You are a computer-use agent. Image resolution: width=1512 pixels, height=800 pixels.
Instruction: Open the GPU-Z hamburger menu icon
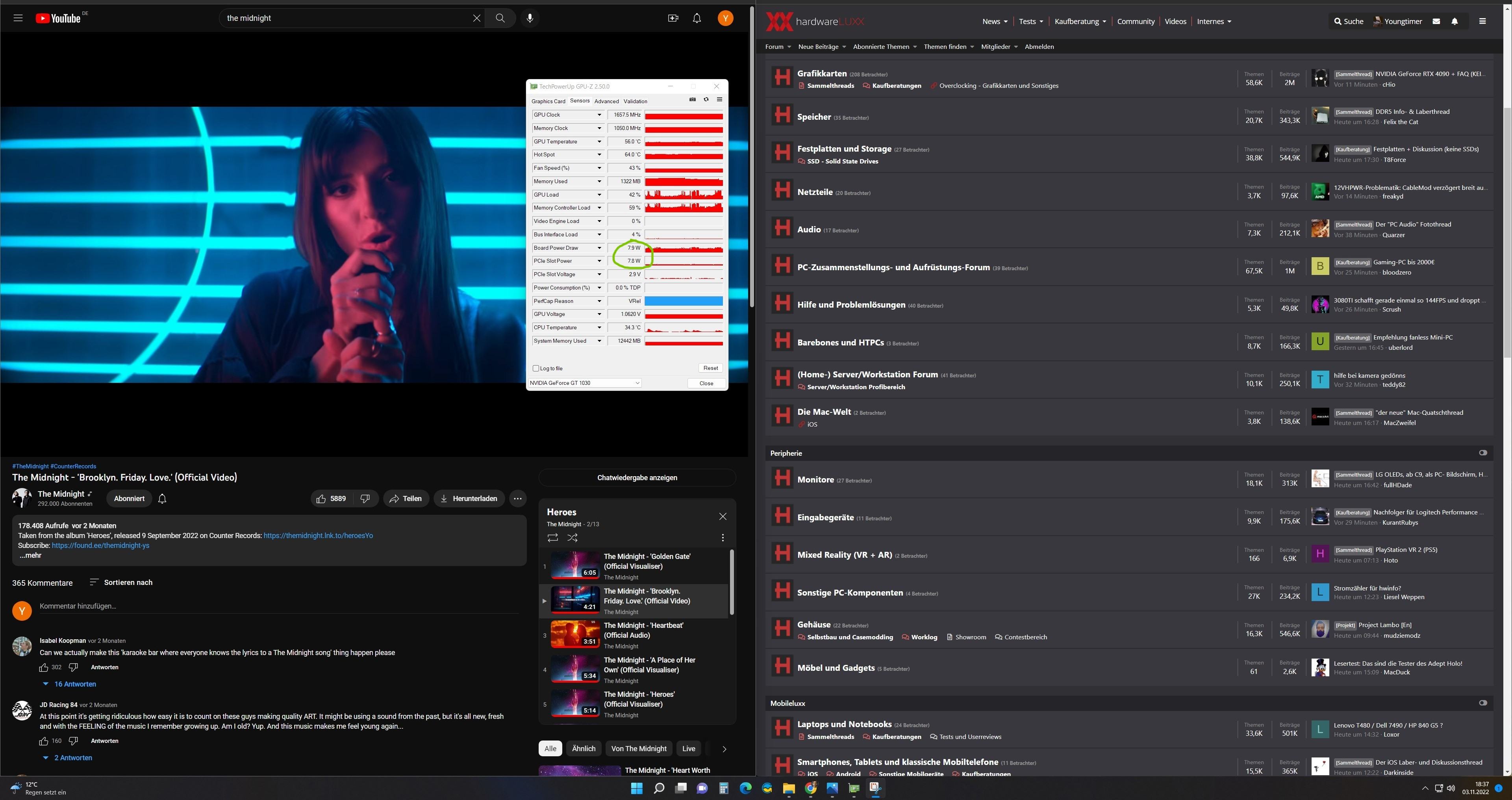pyautogui.click(x=720, y=100)
